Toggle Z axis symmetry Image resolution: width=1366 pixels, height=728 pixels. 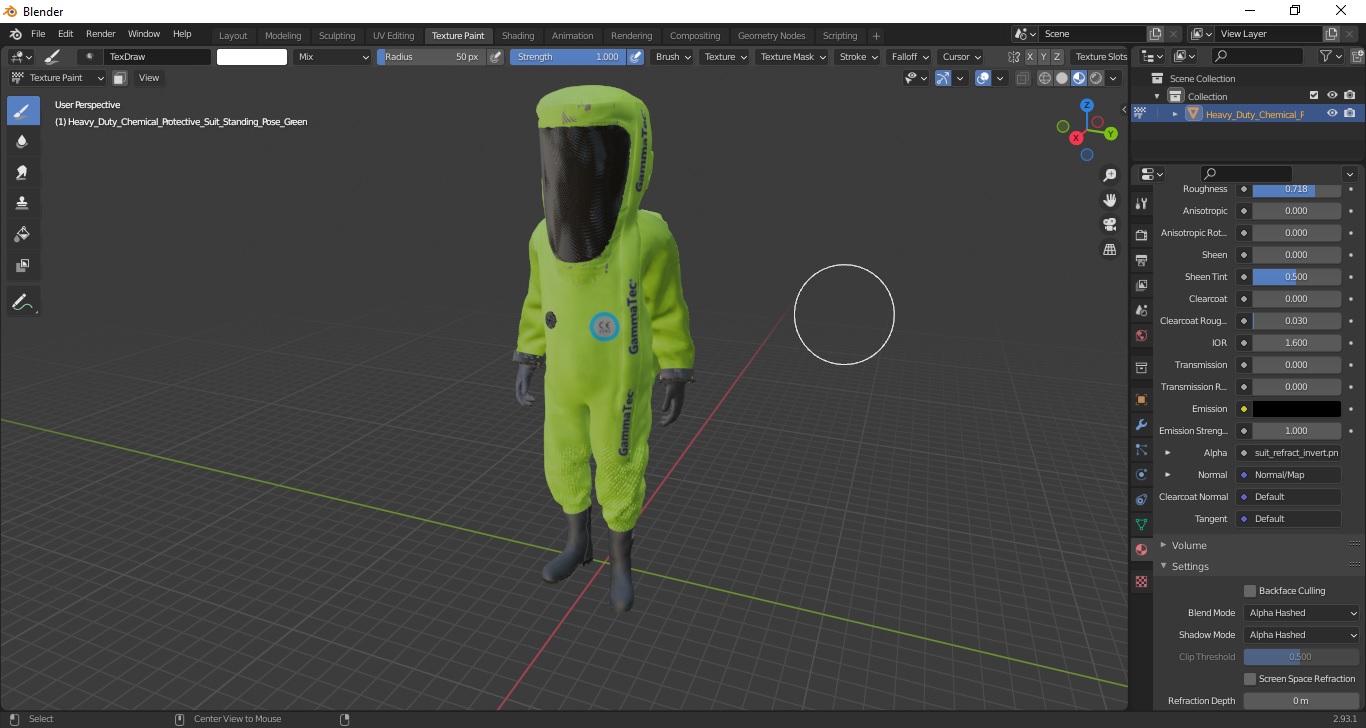[1057, 57]
